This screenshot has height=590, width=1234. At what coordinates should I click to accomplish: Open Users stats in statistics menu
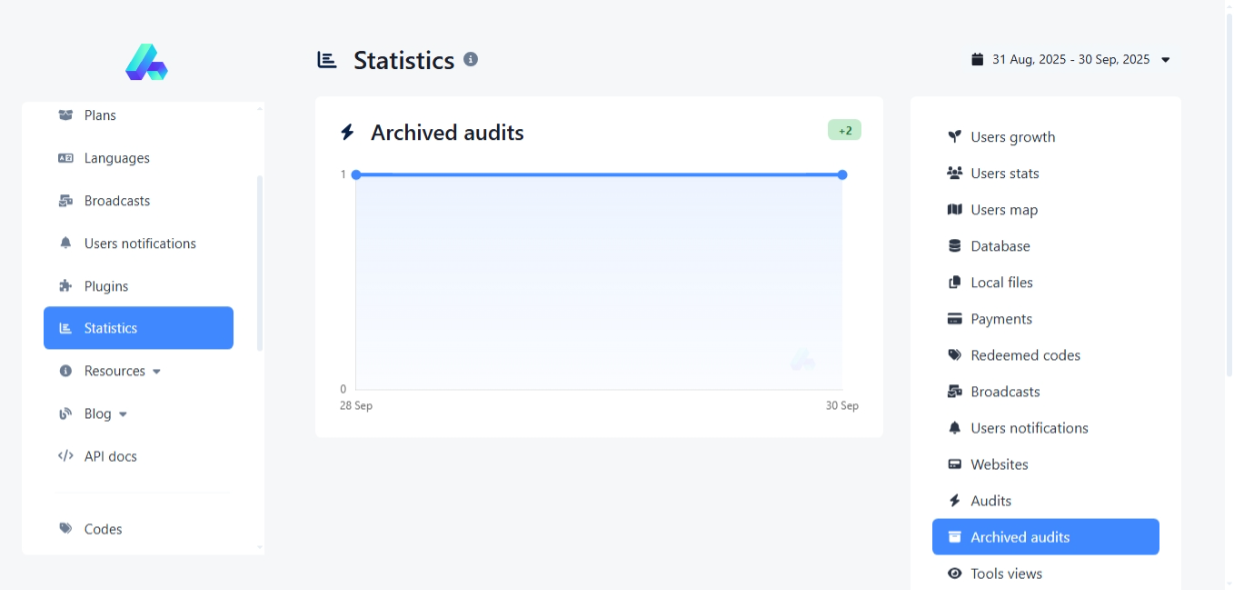click(x=1004, y=173)
